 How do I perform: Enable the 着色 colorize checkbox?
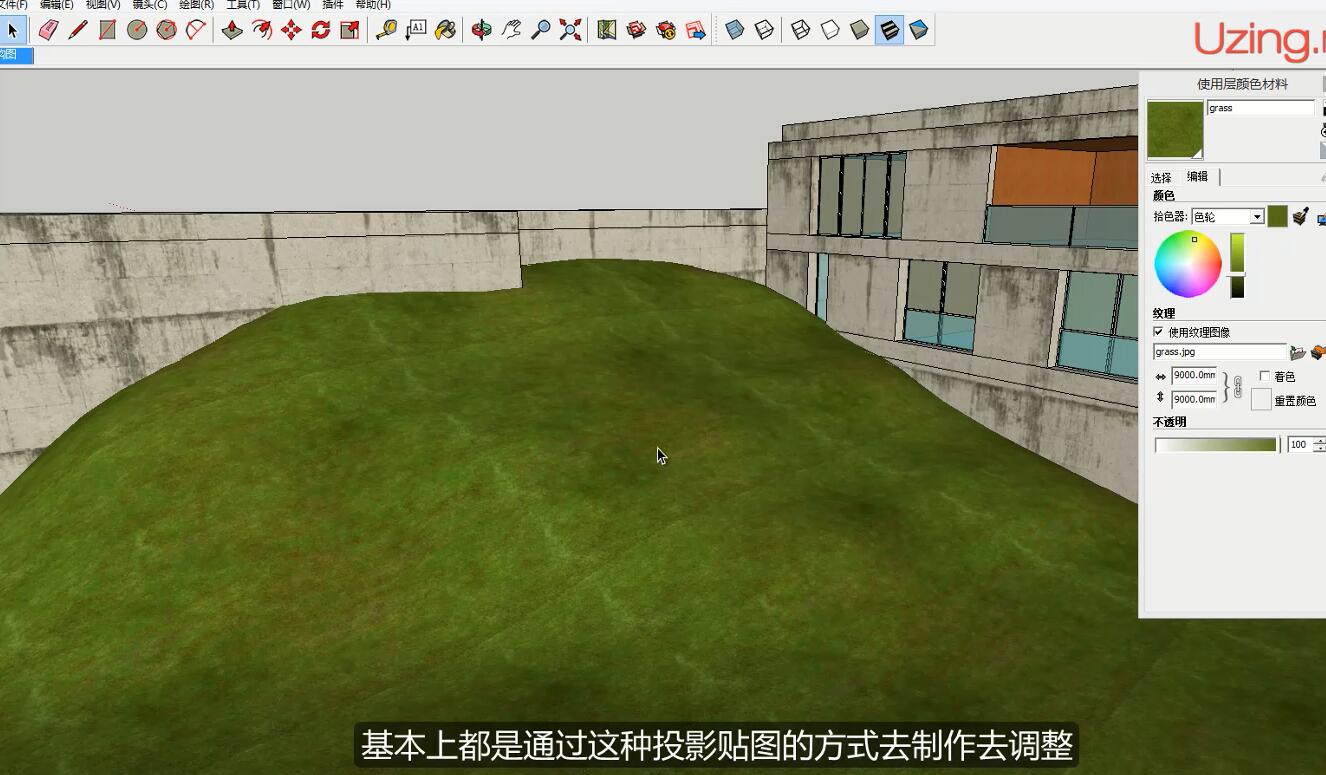pos(1265,376)
